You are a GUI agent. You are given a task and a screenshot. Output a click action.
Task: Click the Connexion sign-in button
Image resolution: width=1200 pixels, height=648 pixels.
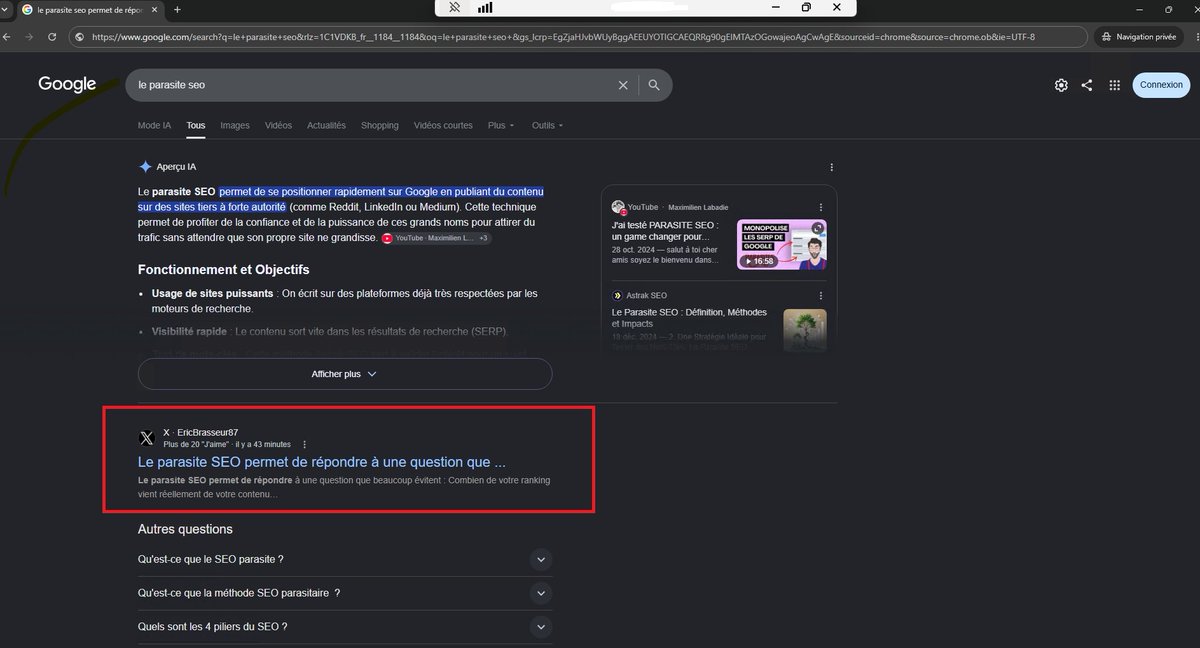(x=1161, y=85)
